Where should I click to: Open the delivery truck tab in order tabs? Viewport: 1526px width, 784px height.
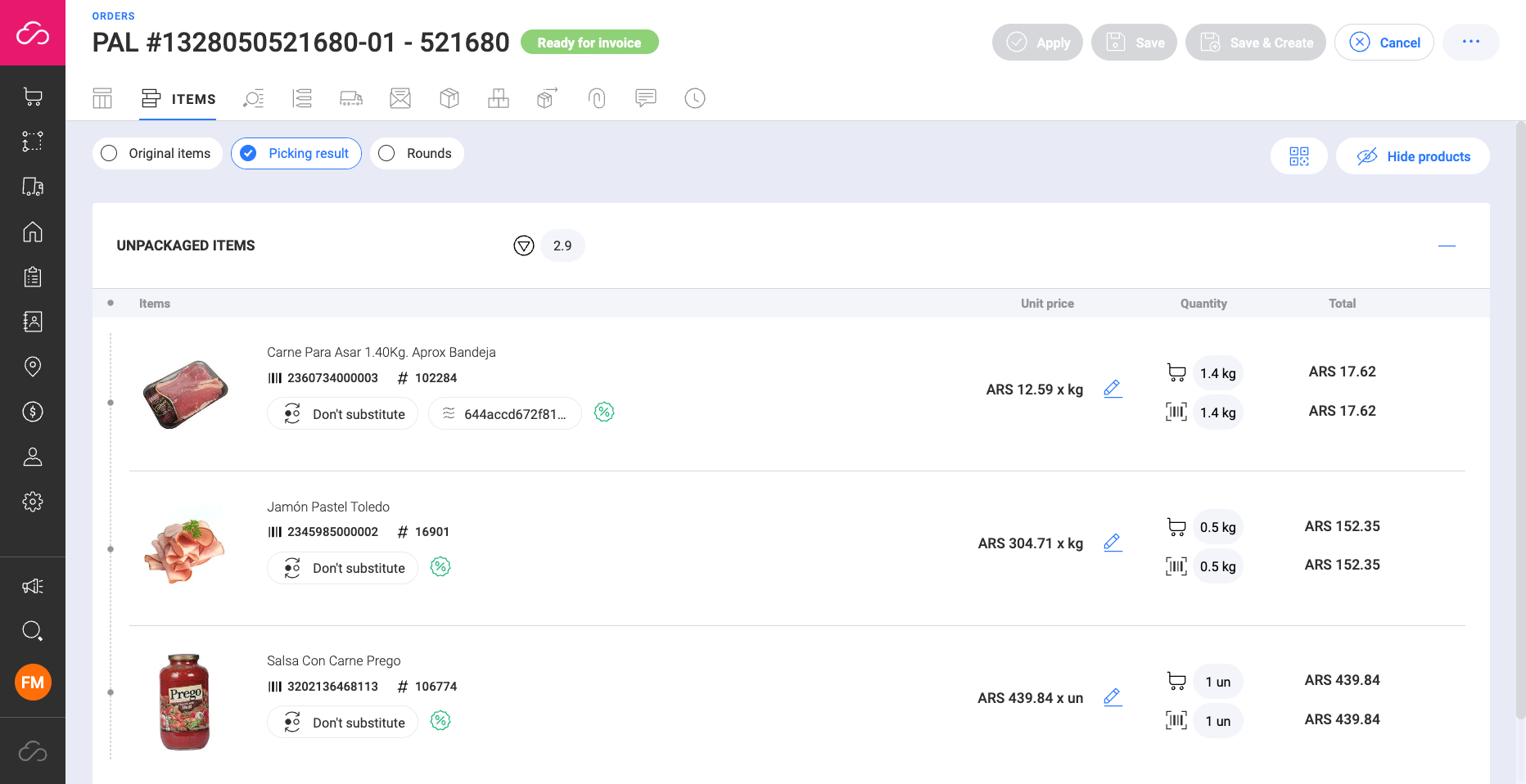tap(351, 98)
